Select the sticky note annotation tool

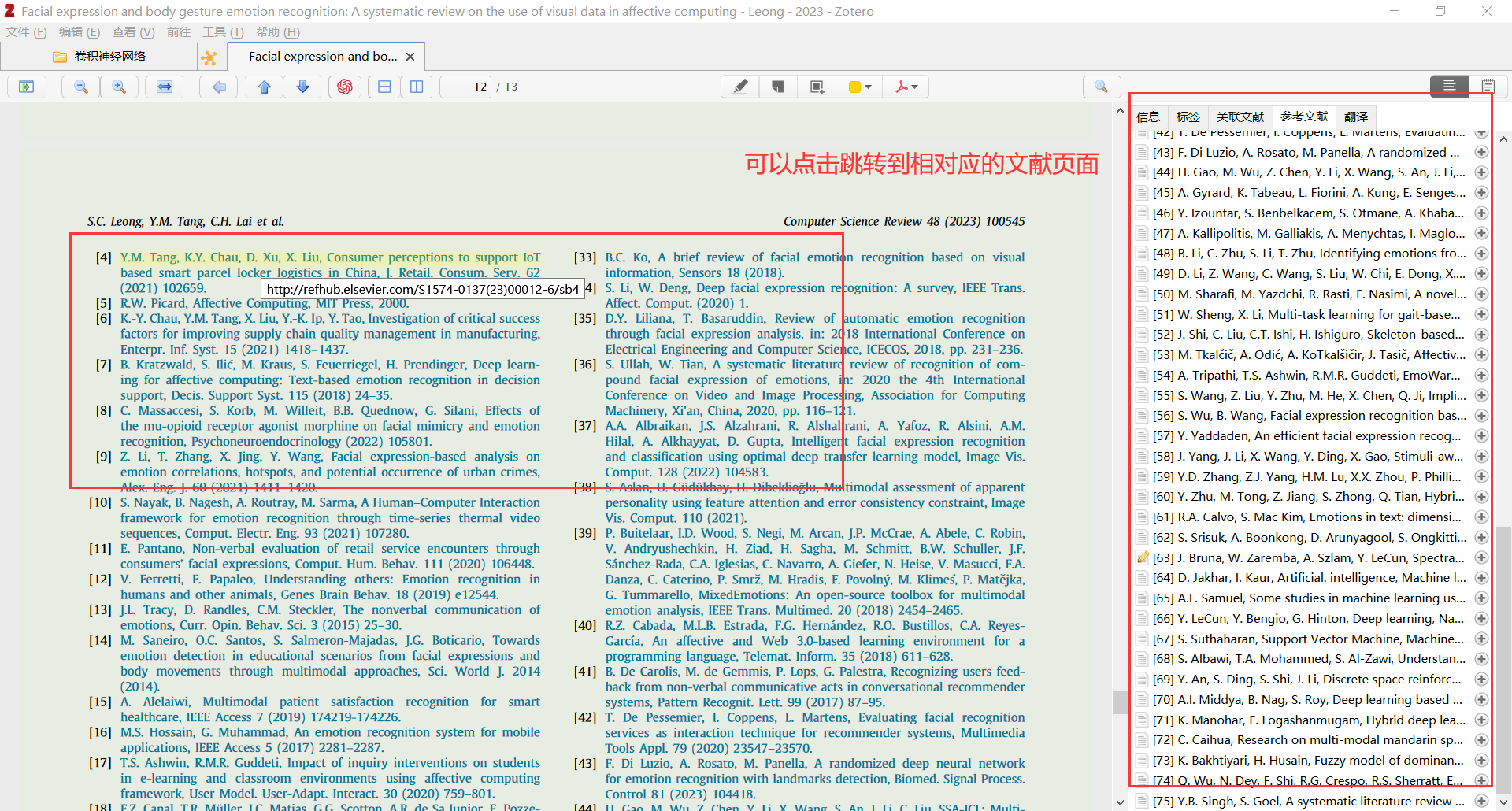[x=778, y=87]
